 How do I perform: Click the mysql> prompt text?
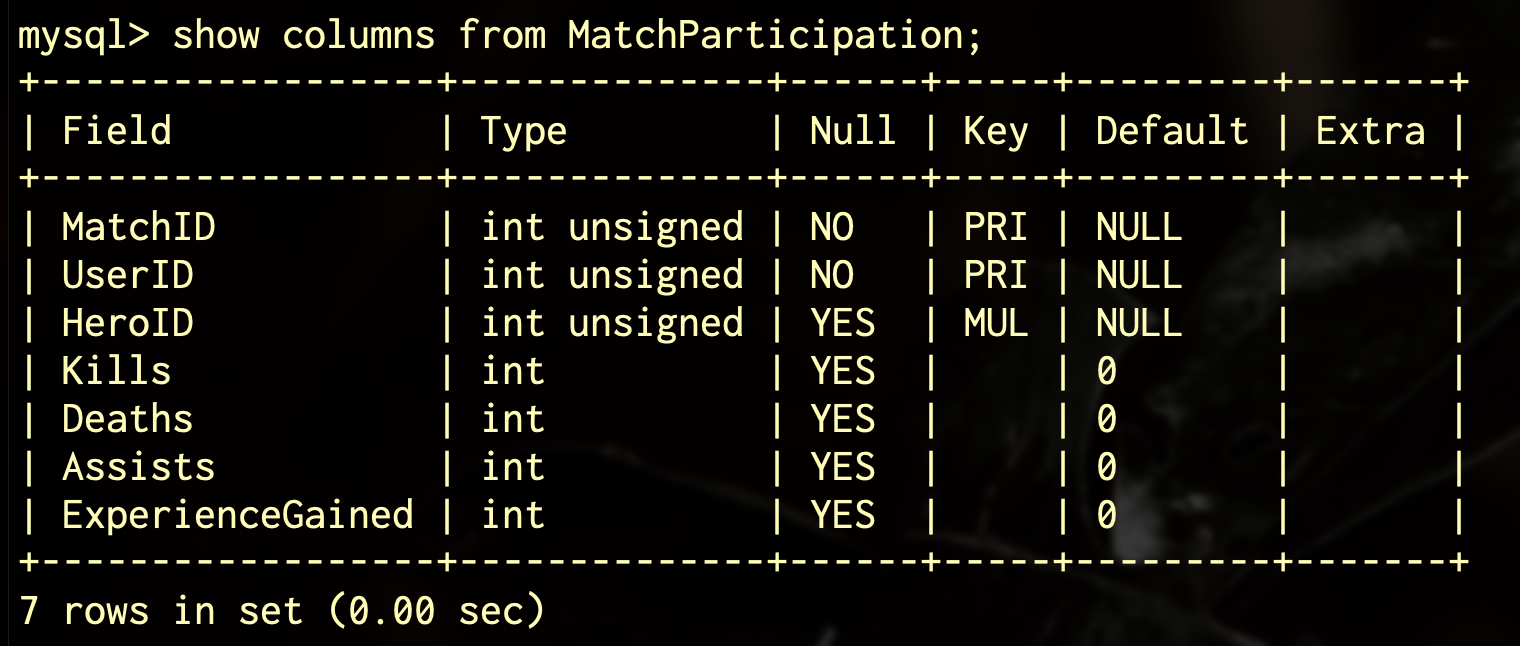pos(84,36)
